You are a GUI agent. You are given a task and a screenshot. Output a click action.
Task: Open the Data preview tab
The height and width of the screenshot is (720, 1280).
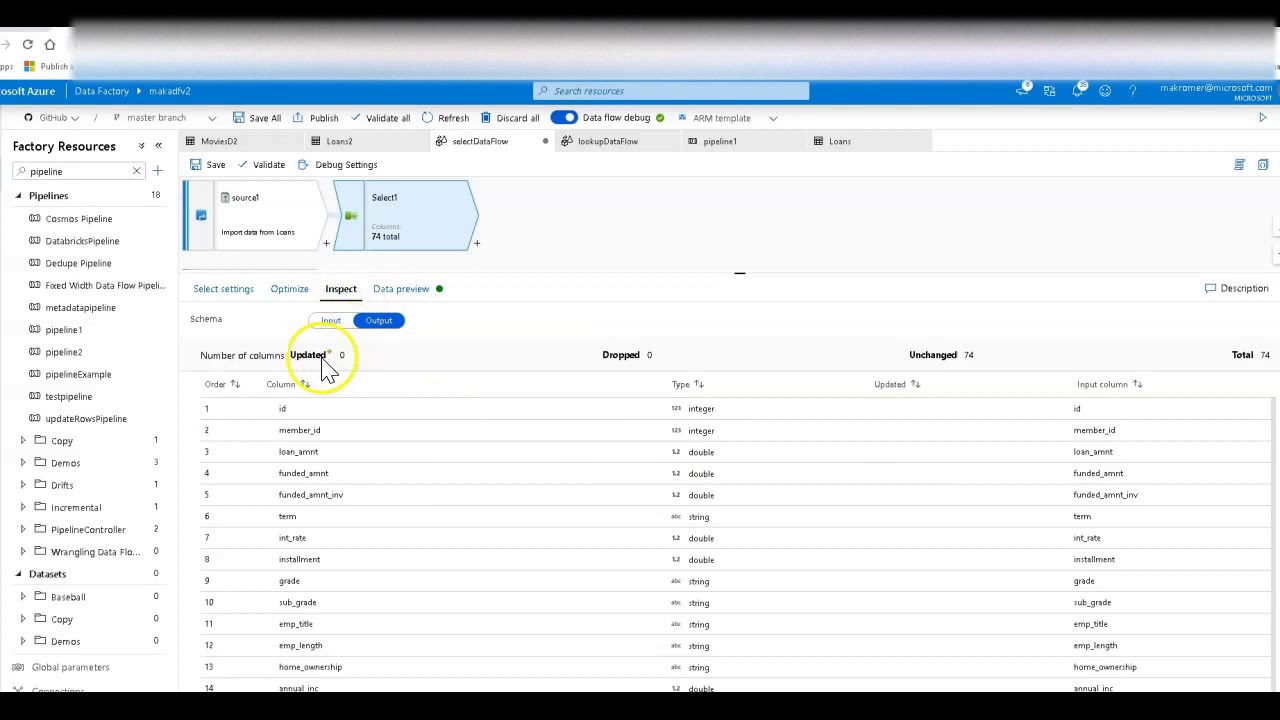(x=401, y=289)
